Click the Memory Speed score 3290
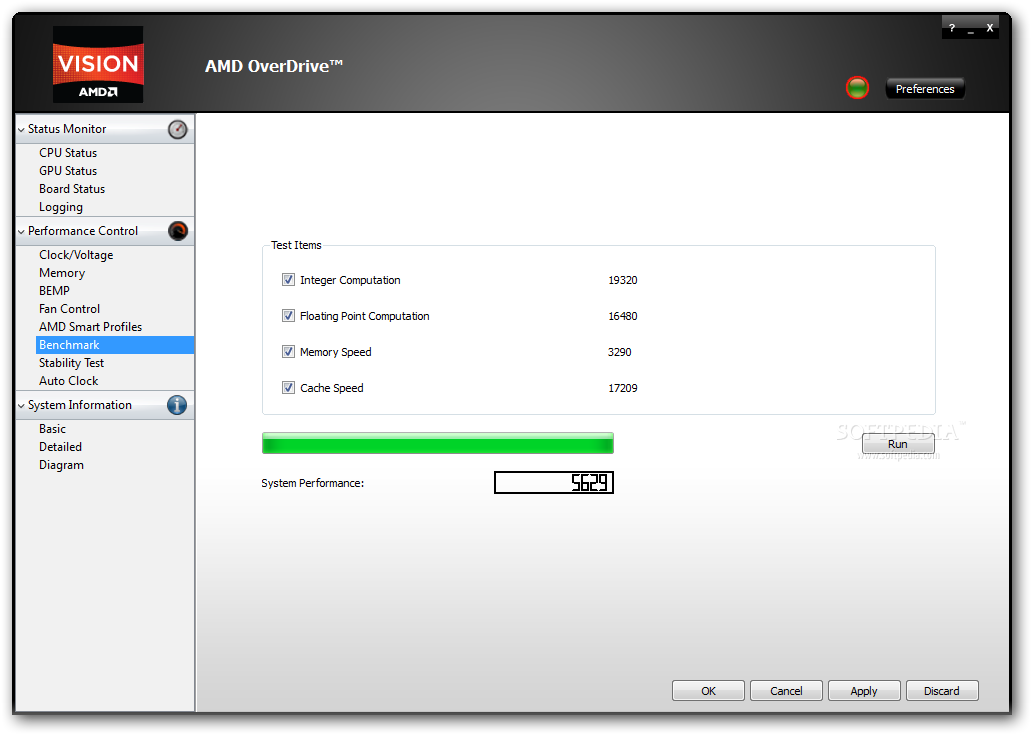 pyautogui.click(x=619, y=353)
